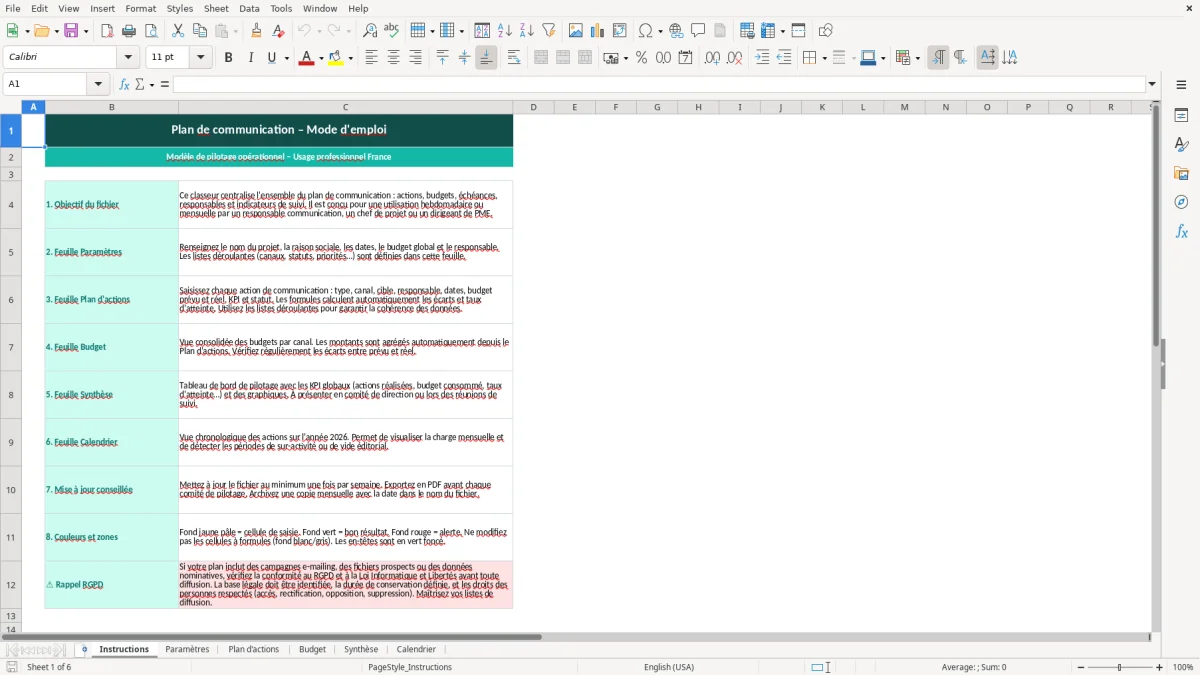
Task: Click the Insert Chart icon
Action: (x=598, y=31)
